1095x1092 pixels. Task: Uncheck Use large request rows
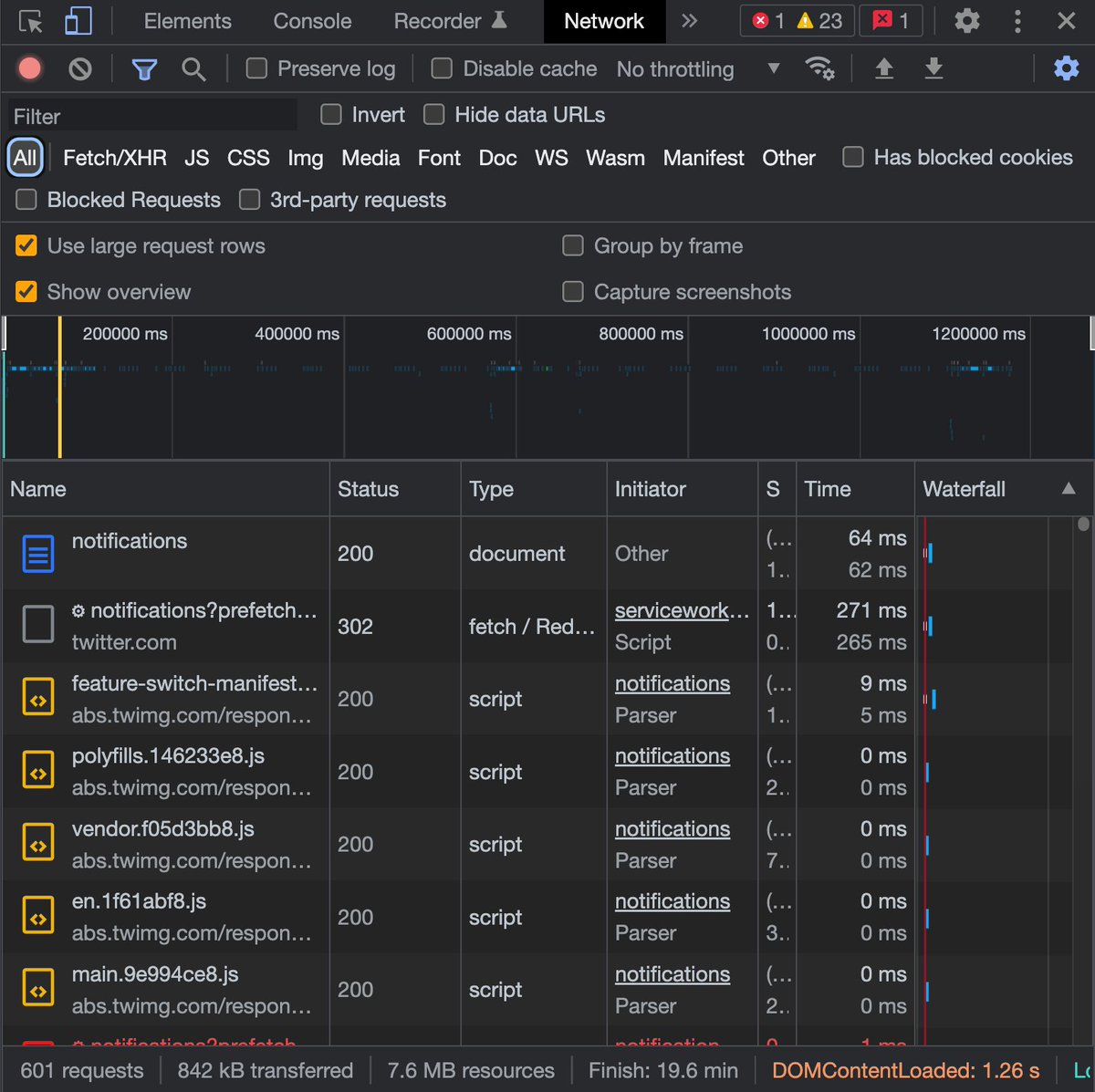pos(26,246)
